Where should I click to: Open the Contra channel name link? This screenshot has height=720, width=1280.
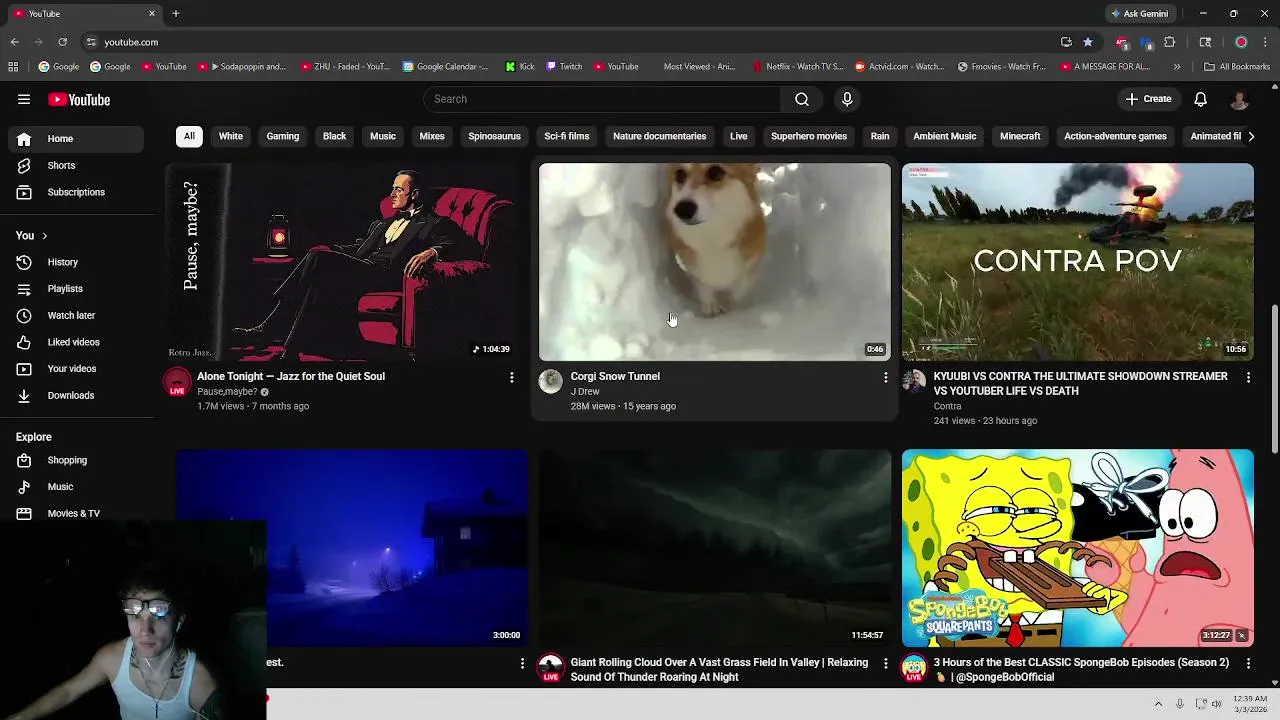click(x=947, y=406)
